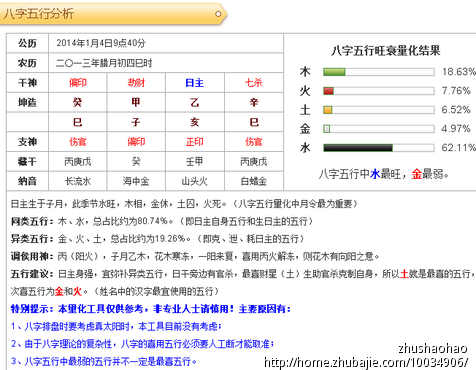The height and width of the screenshot is (370, 476).
Task: Click the 亥 earthly branch cell
Action: click(x=195, y=122)
